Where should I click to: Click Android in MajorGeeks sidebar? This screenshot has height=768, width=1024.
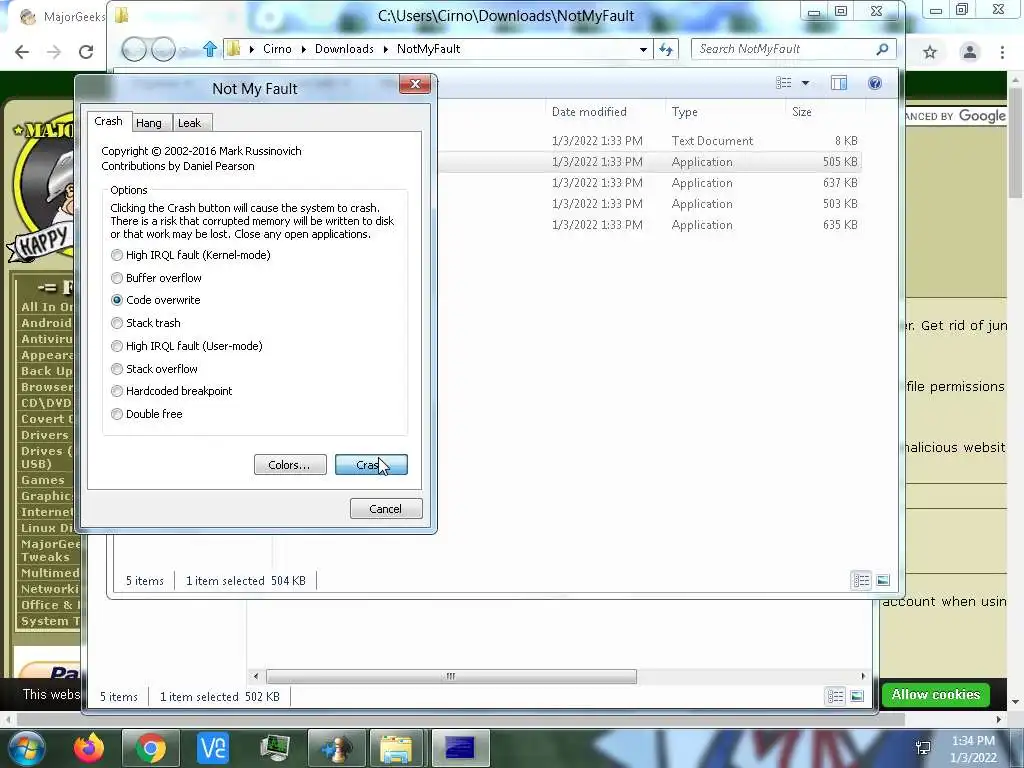[46, 323]
